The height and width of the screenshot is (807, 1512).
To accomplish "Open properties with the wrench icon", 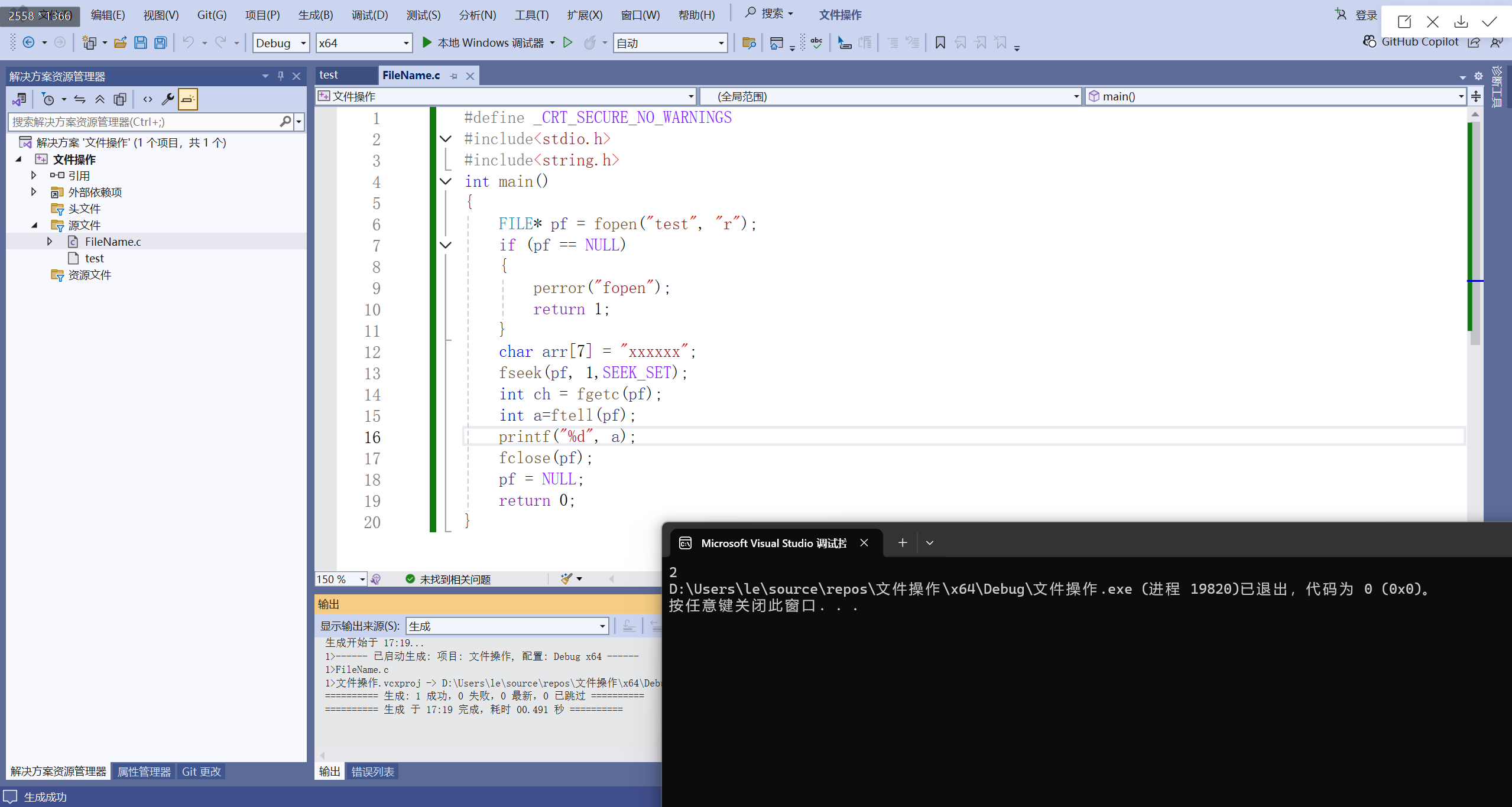I will pos(168,99).
